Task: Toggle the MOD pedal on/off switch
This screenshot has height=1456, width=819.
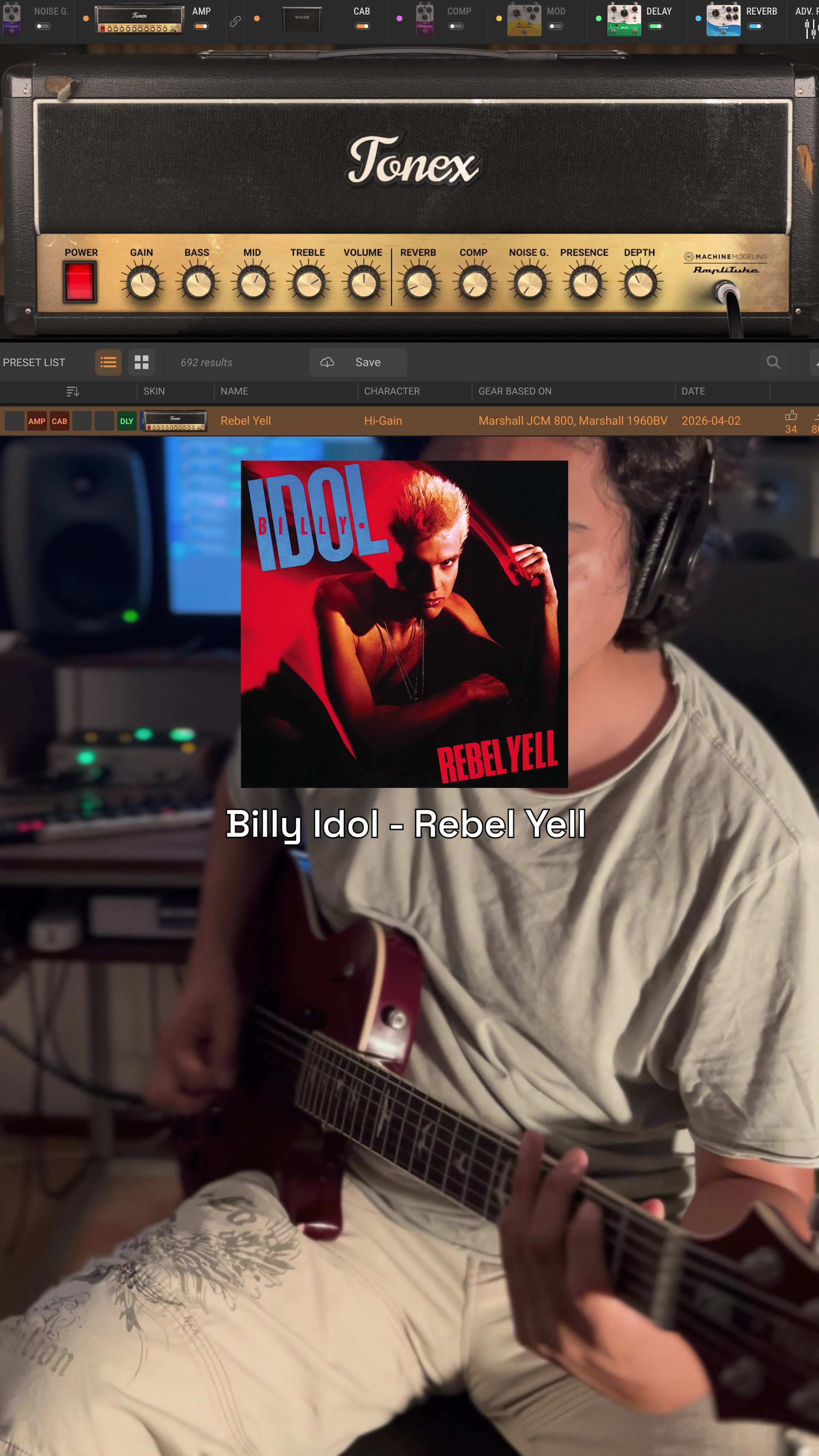Action: point(555,26)
